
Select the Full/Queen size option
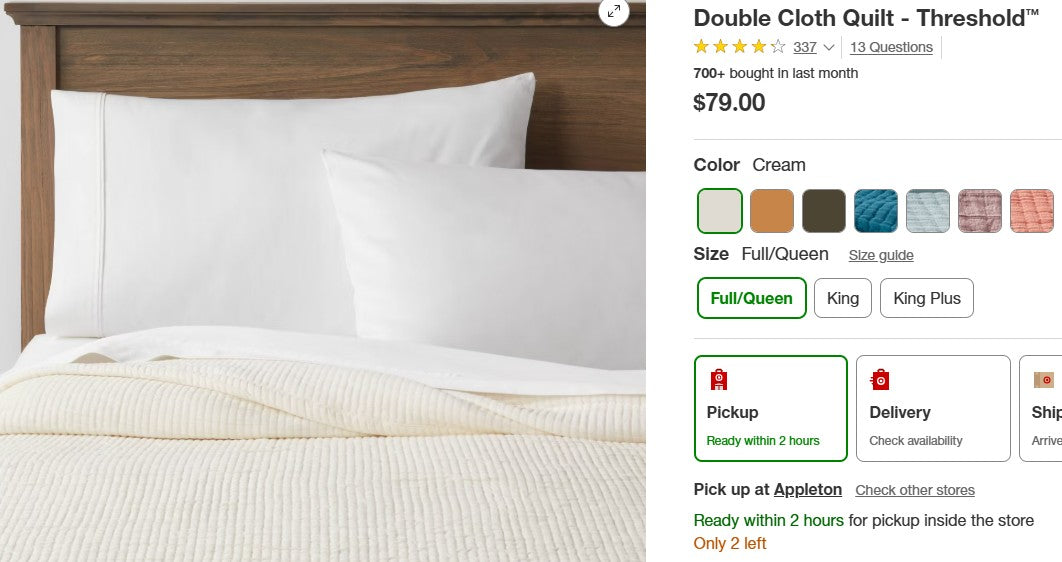pos(752,298)
